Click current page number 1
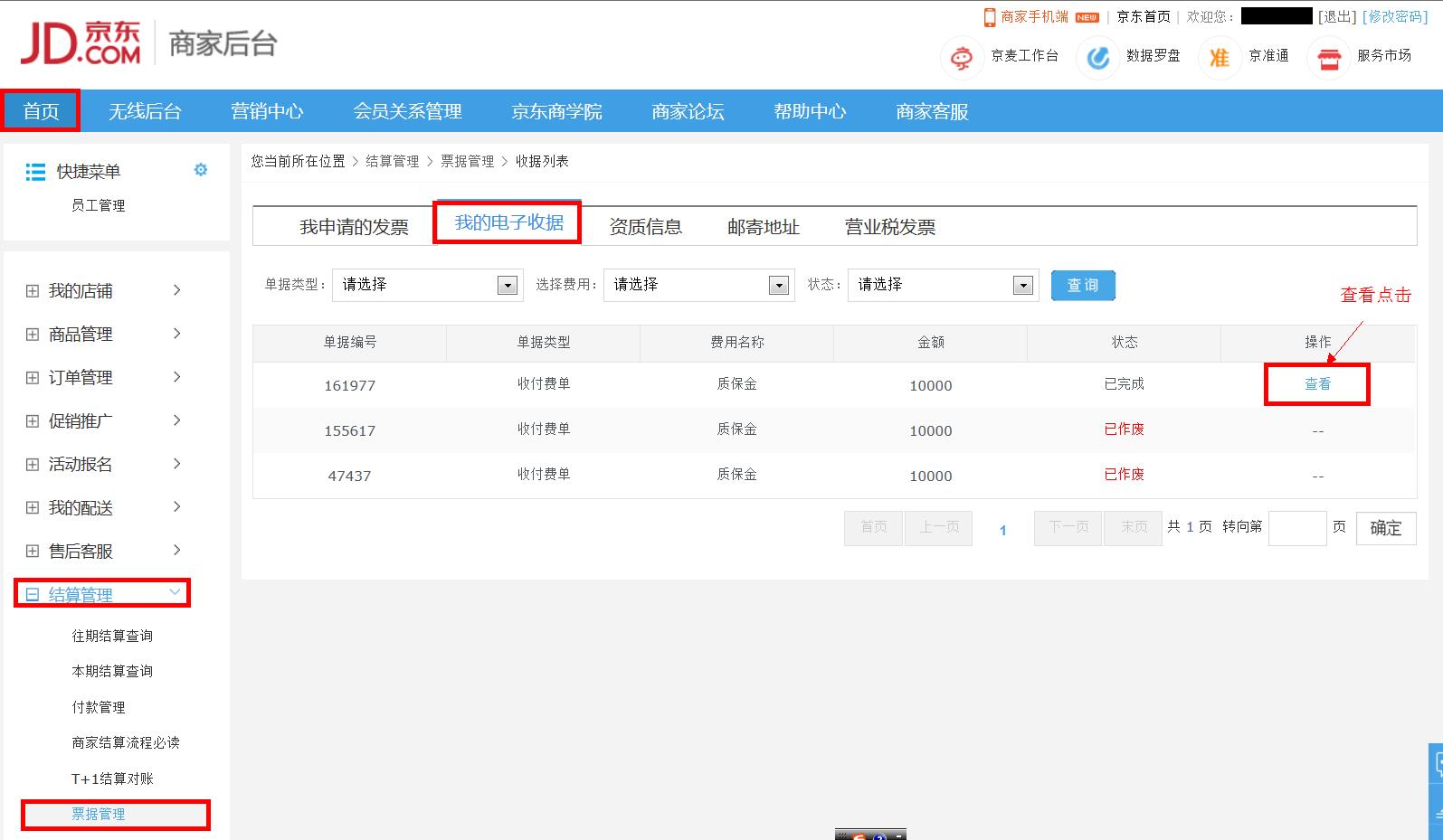Screen dimensions: 1443x840 (1002, 530)
